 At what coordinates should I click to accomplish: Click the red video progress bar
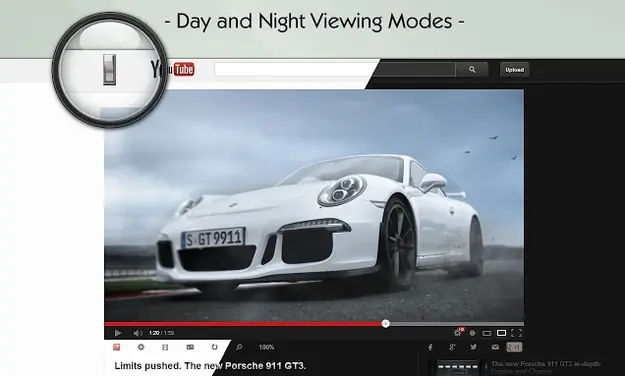click(244, 324)
